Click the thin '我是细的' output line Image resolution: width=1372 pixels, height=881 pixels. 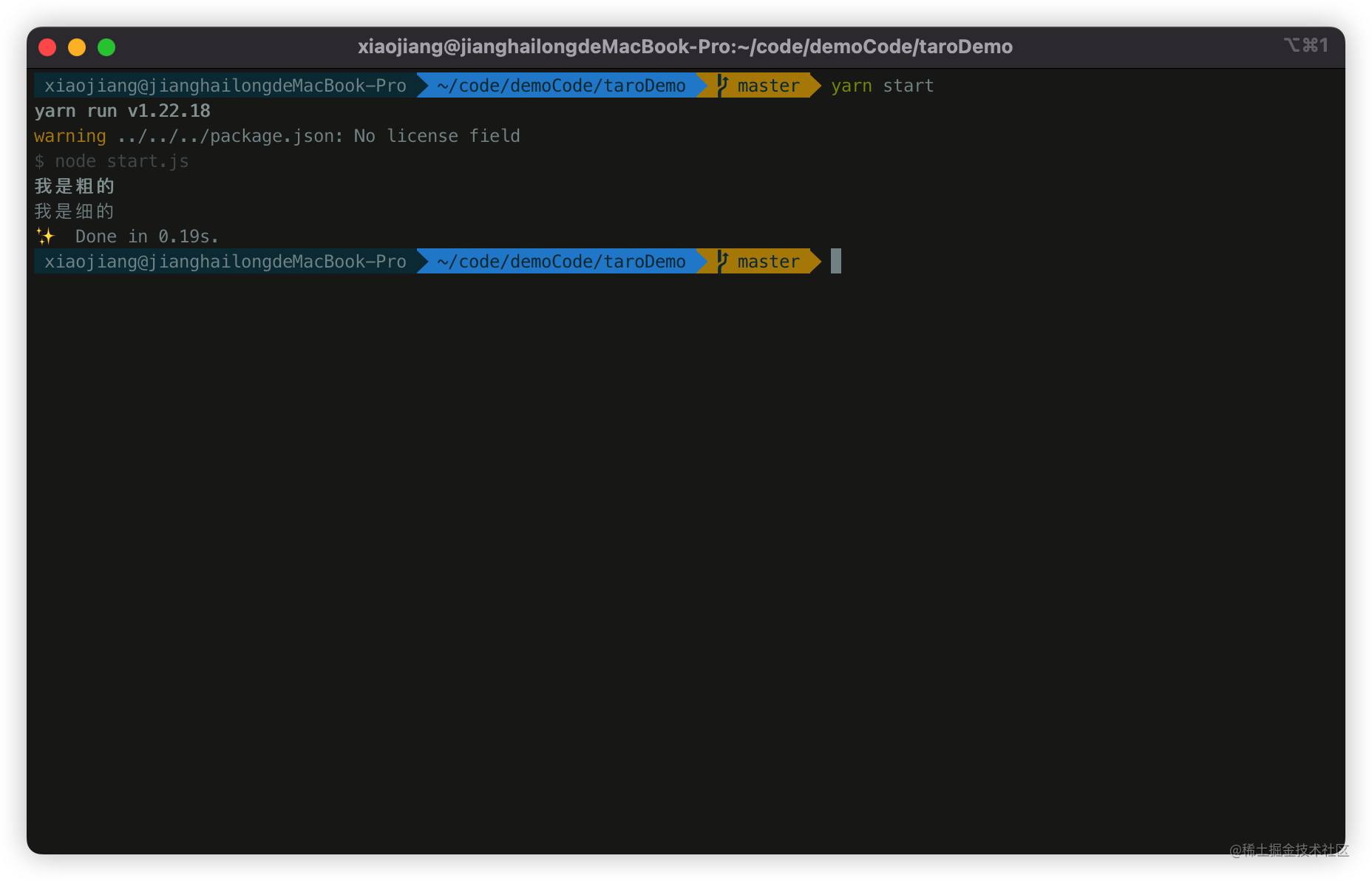(x=74, y=211)
